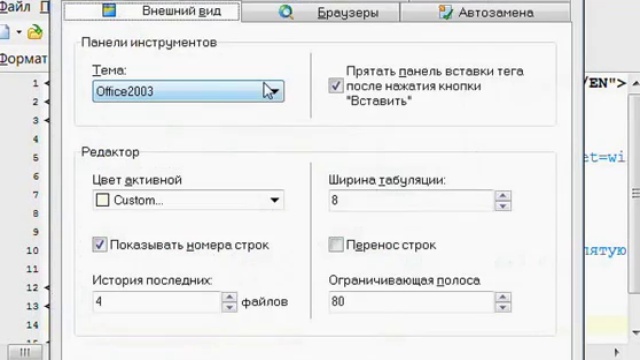Click line number 10 in editor gutter
The image size is (640, 360).
pos(32,251)
